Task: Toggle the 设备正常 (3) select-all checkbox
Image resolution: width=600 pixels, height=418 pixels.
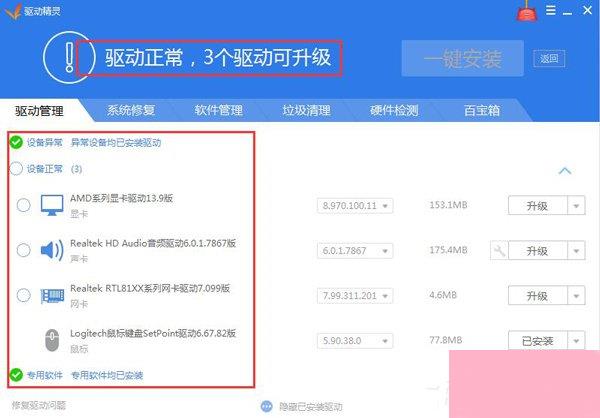Action: [16, 169]
